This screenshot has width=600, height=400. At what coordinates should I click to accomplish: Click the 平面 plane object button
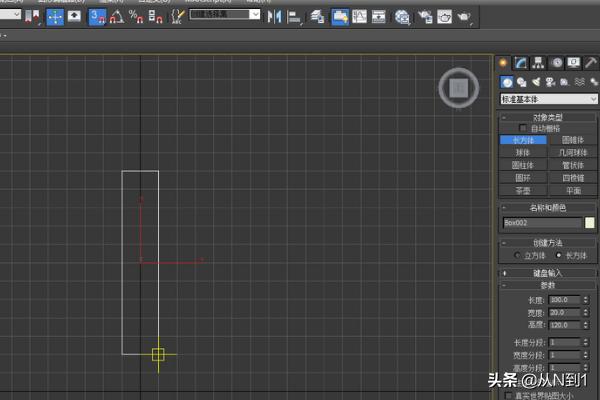coord(573,191)
